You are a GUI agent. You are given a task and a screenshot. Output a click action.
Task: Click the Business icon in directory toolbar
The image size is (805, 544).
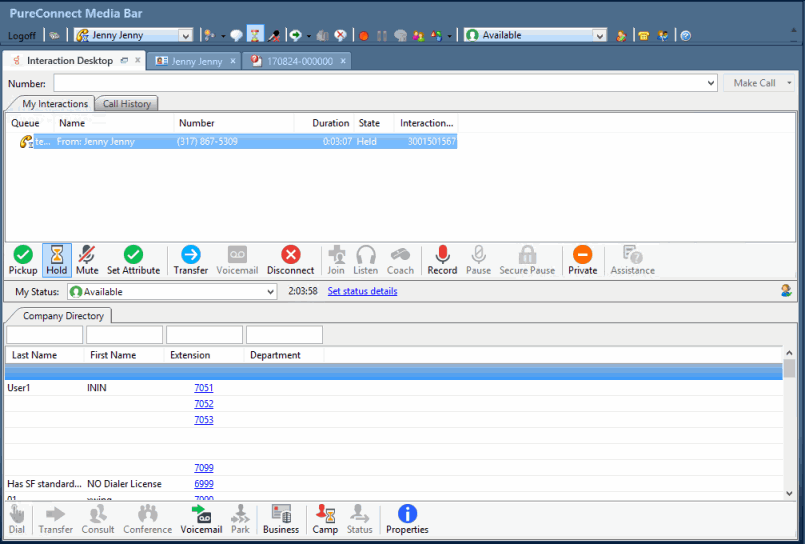pos(281,519)
